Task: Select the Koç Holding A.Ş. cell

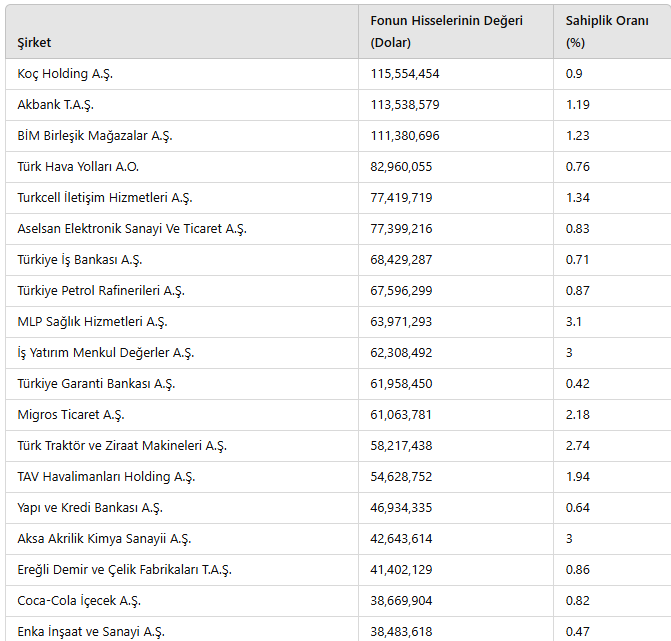Action: 66,74
